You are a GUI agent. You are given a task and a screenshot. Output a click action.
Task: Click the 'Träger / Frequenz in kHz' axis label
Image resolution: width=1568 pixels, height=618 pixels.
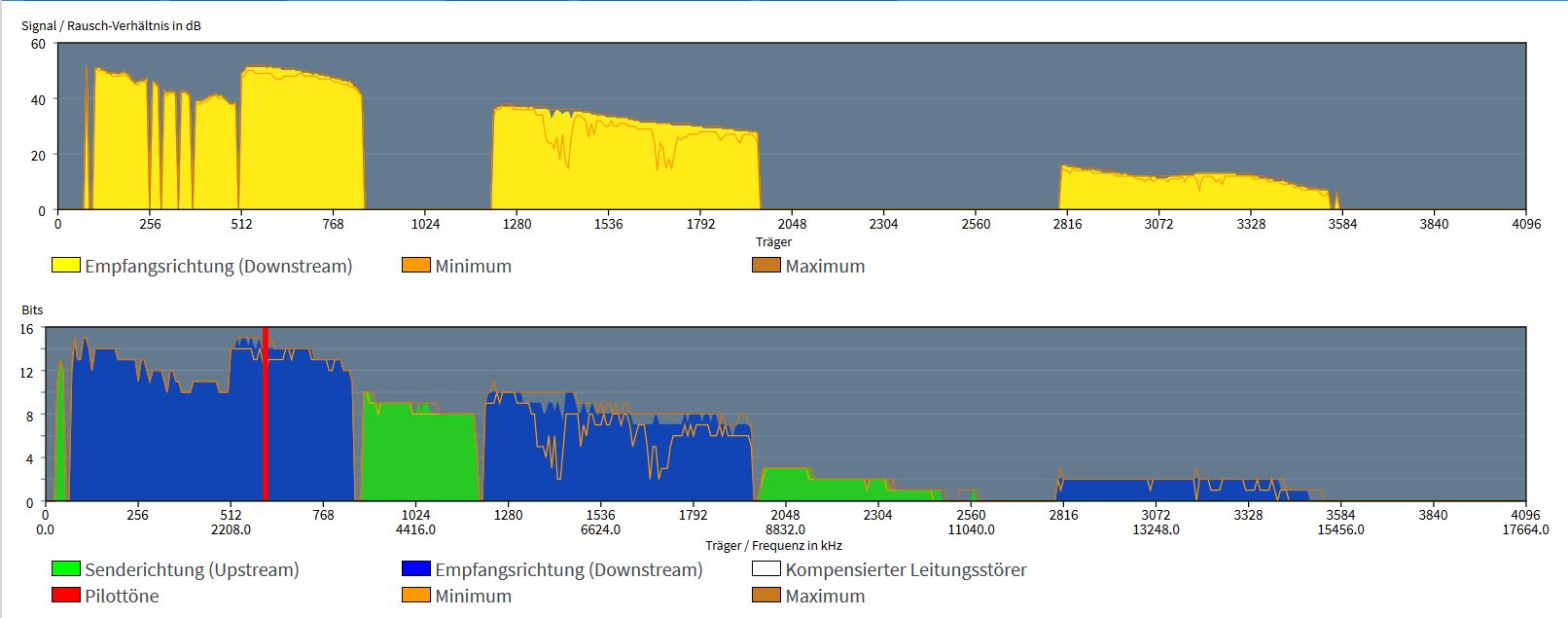774,546
